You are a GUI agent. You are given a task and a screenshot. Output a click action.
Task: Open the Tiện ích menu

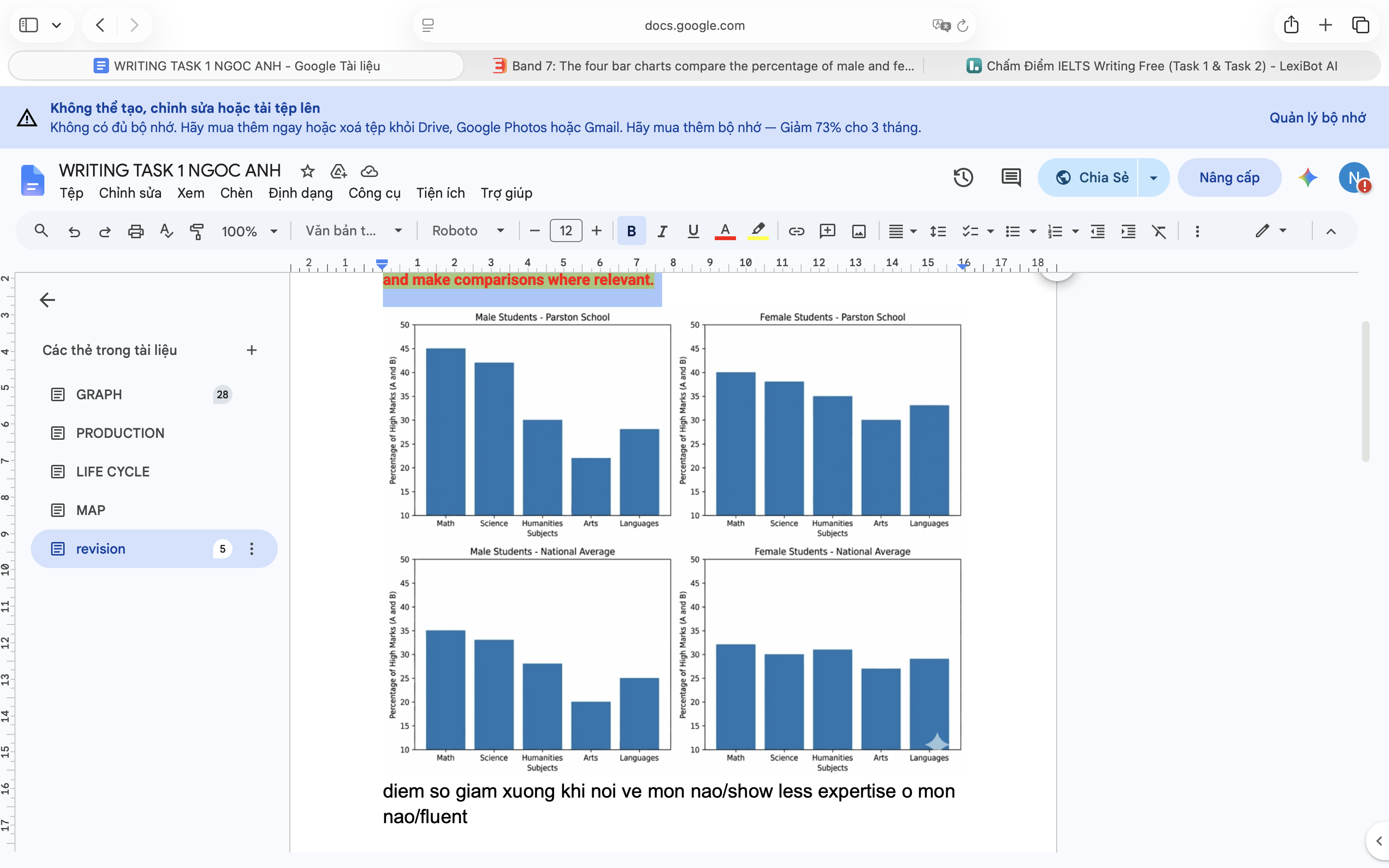(x=440, y=193)
